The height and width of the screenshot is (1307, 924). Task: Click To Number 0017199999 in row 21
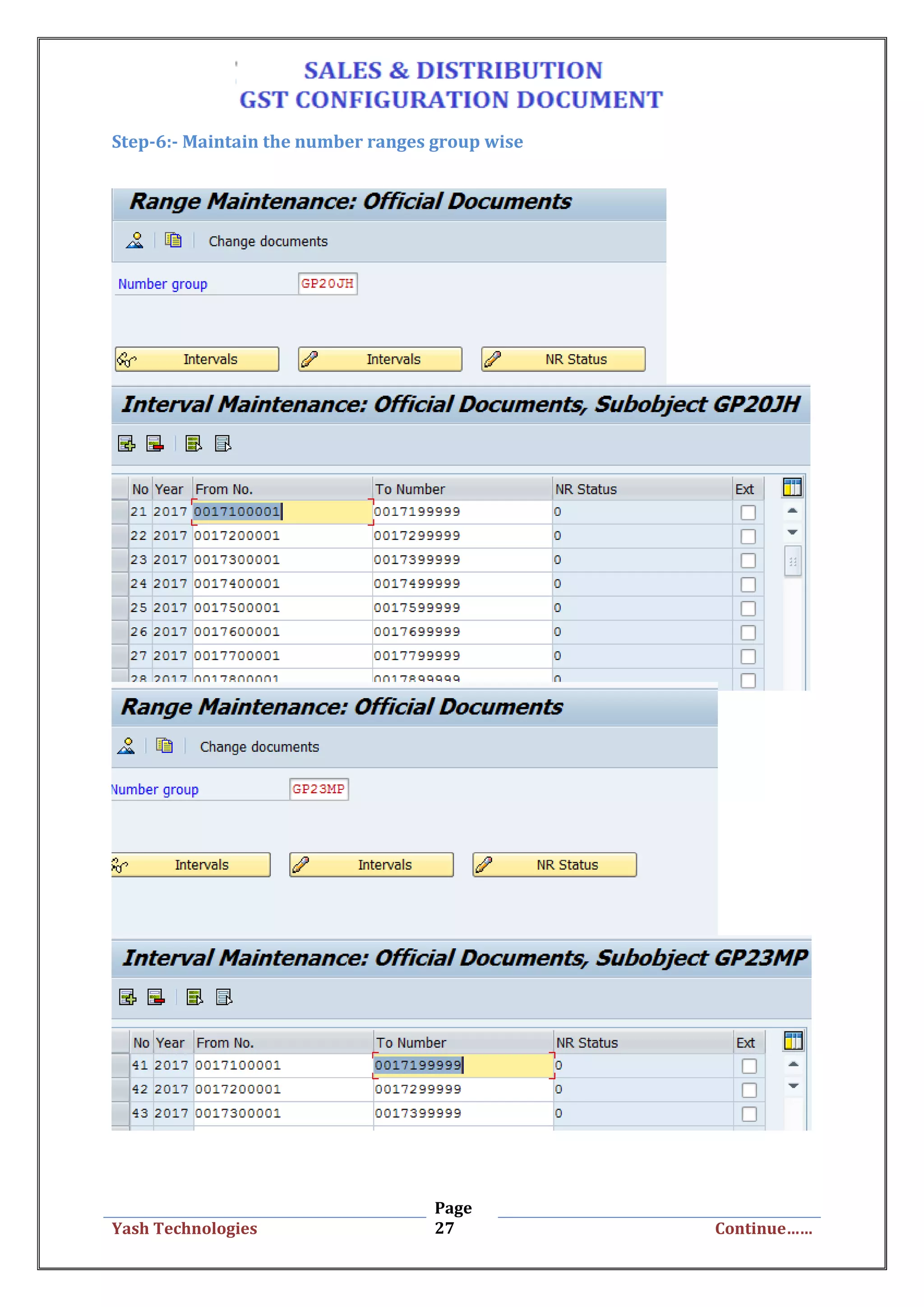[x=462, y=512]
